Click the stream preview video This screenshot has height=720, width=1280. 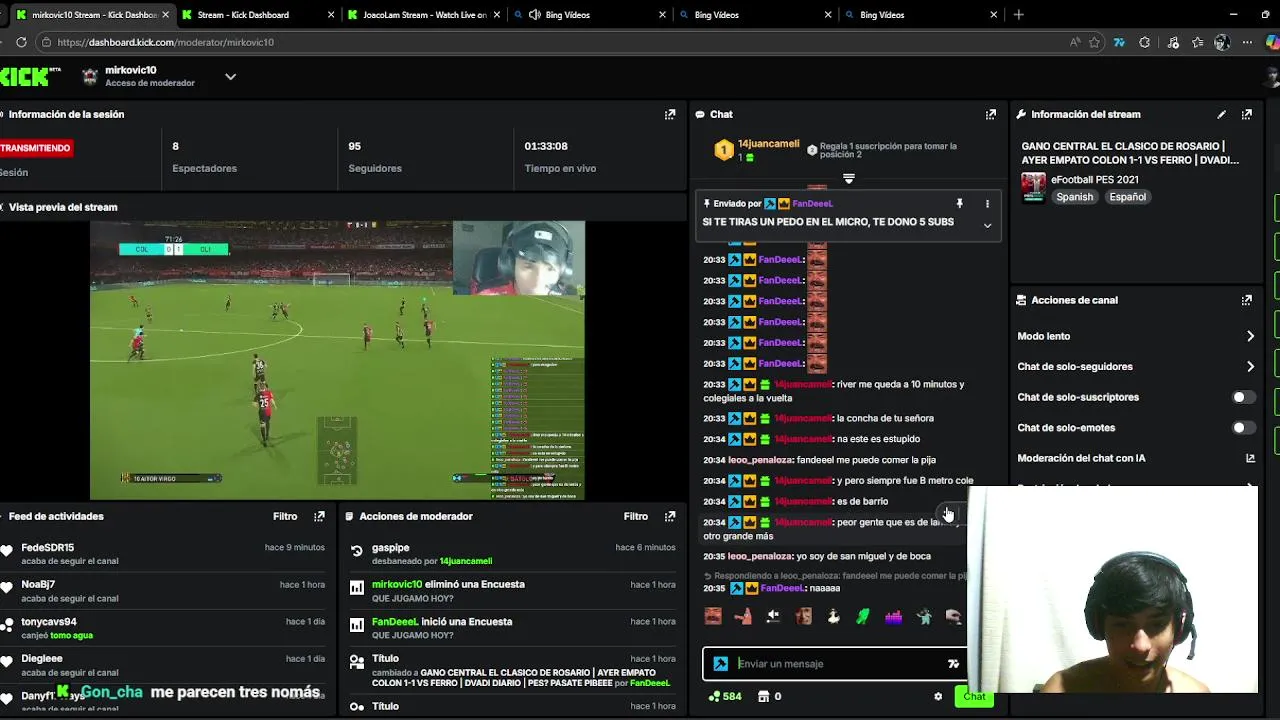[337, 360]
